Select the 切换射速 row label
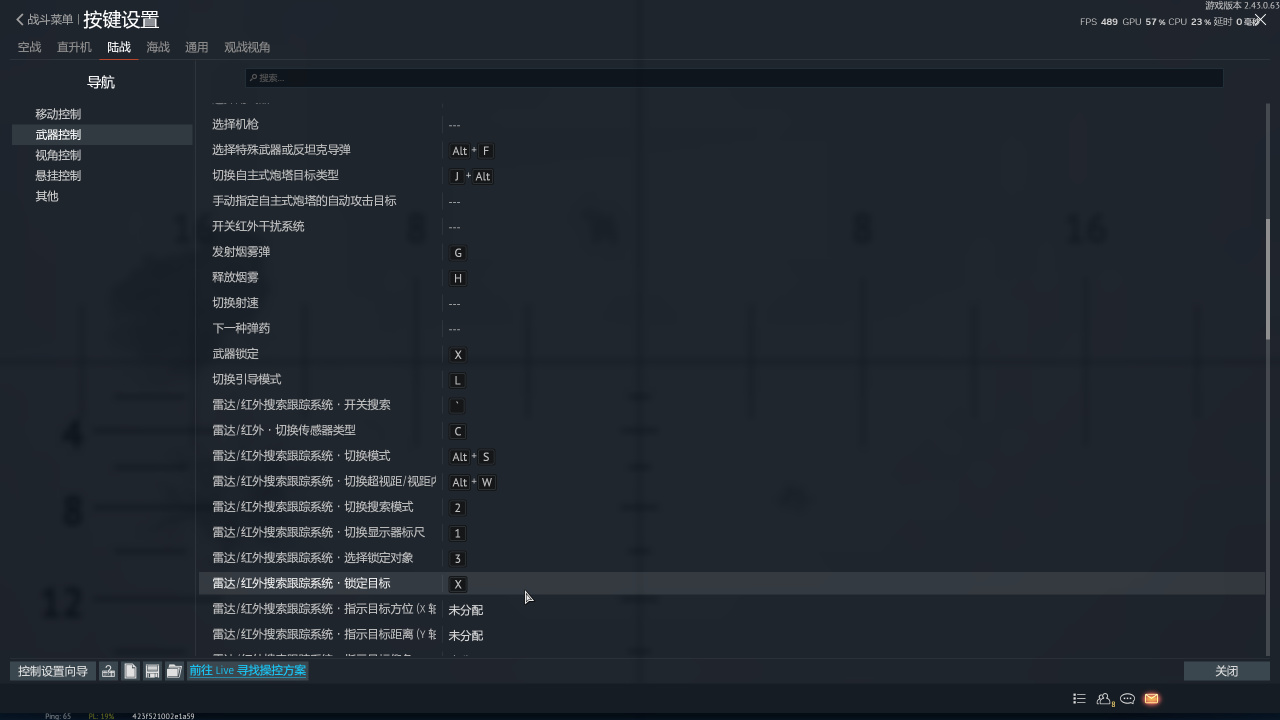The height and width of the screenshot is (720, 1280). (x=235, y=303)
